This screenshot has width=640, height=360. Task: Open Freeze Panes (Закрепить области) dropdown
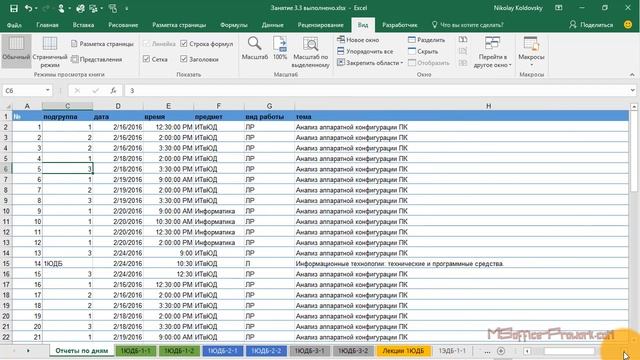point(370,63)
